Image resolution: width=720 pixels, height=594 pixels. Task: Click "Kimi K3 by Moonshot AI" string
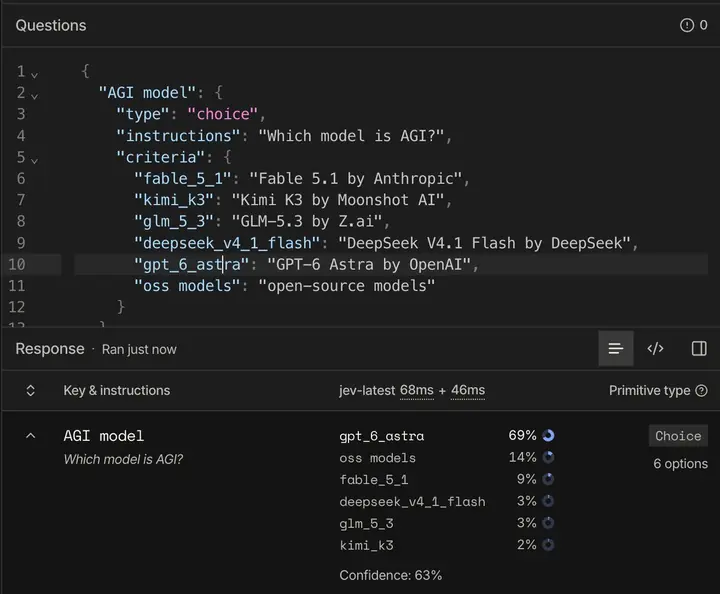coord(338,200)
